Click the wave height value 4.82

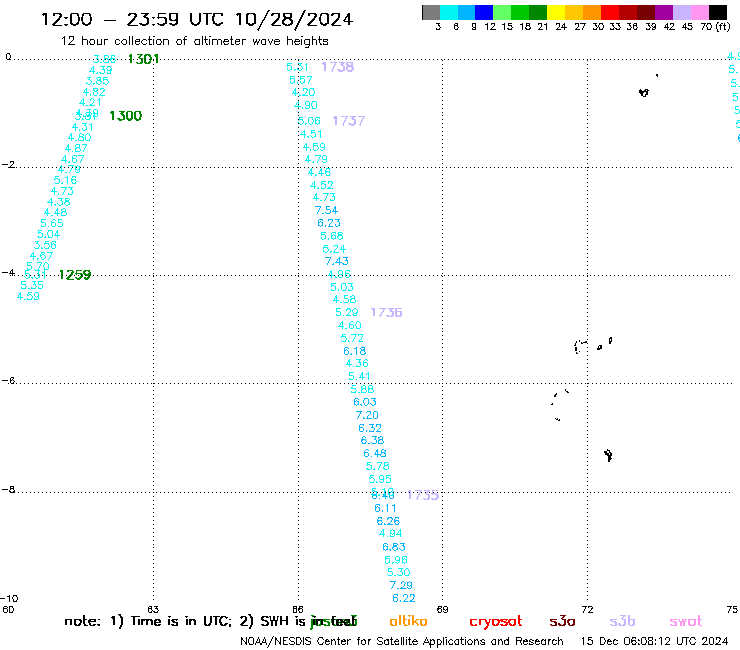tap(94, 92)
